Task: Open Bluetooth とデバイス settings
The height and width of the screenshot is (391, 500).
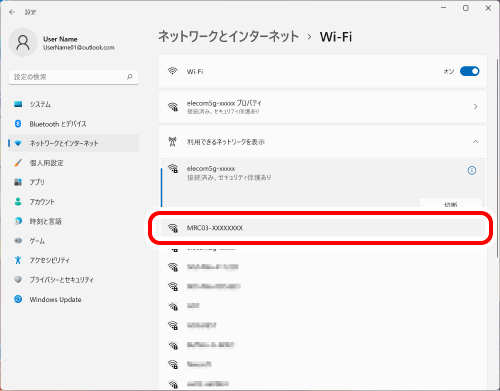Action: coord(74,124)
